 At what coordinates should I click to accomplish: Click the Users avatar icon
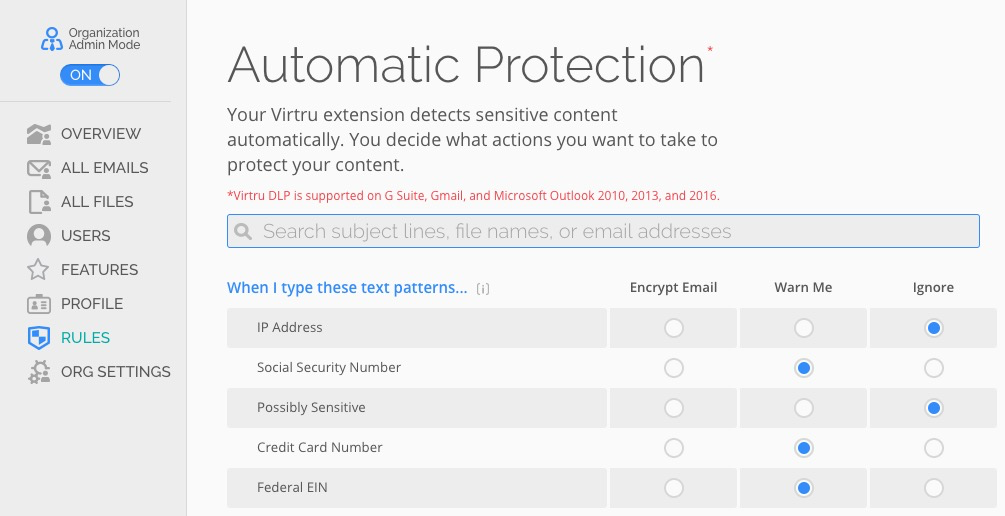39,236
